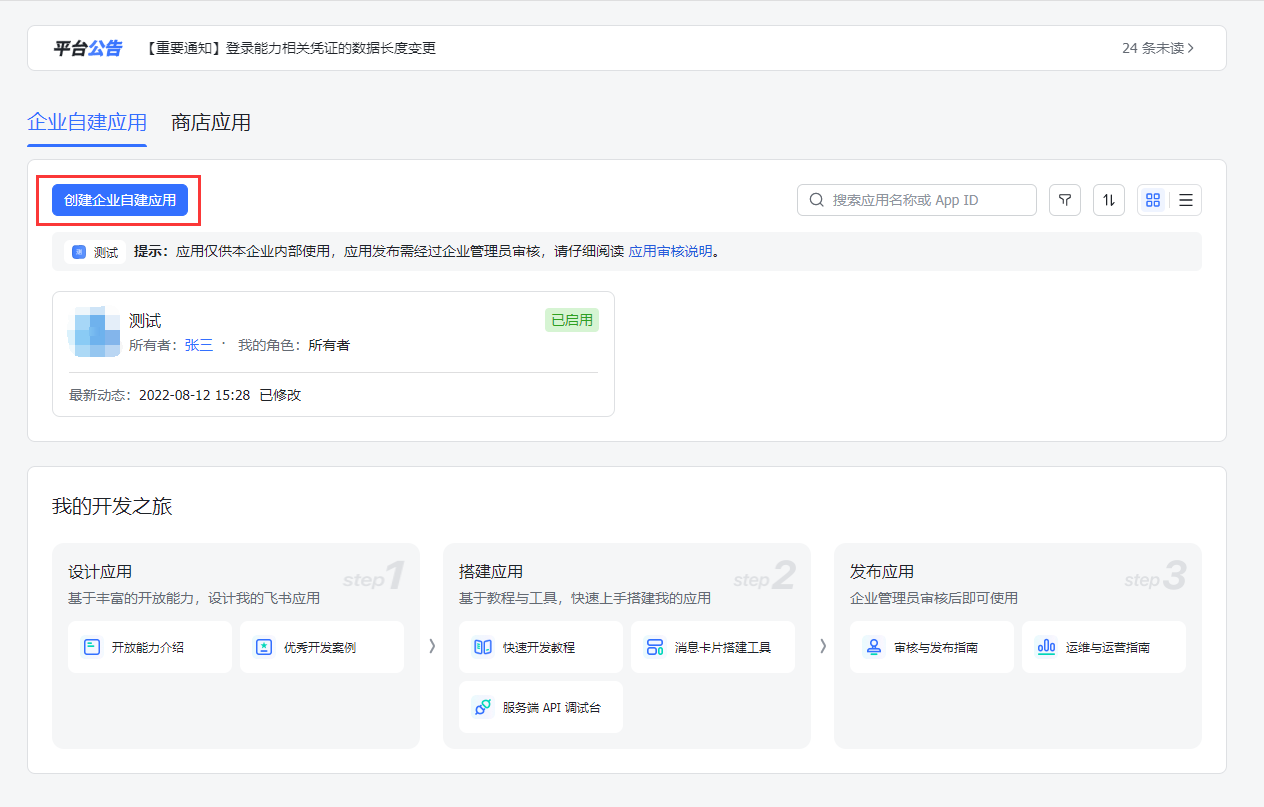This screenshot has height=807, width=1264.
Task: Open 服务端 API 调试台 card
Action: click(540, 707)
